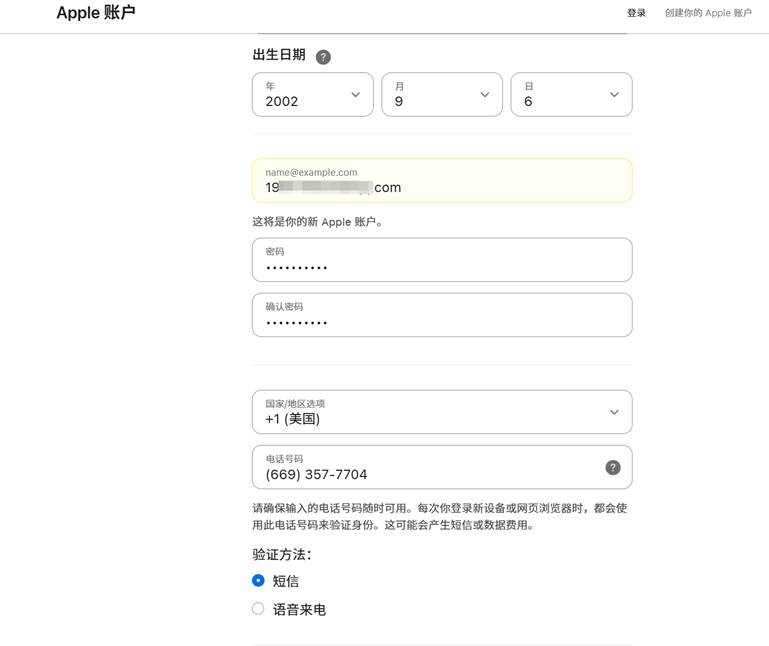Open the 月 dropdown showing 9

point(442,95)
